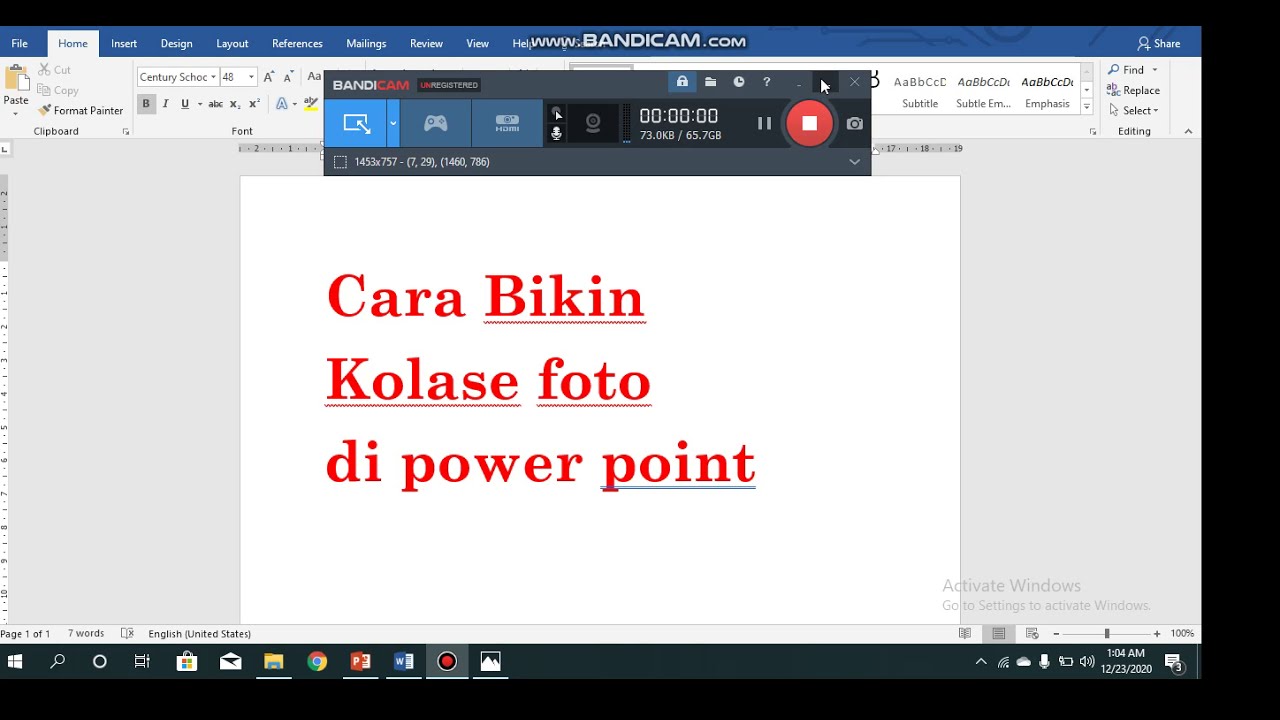
Task: Switch to the Review tab
Action: (426, 44)
